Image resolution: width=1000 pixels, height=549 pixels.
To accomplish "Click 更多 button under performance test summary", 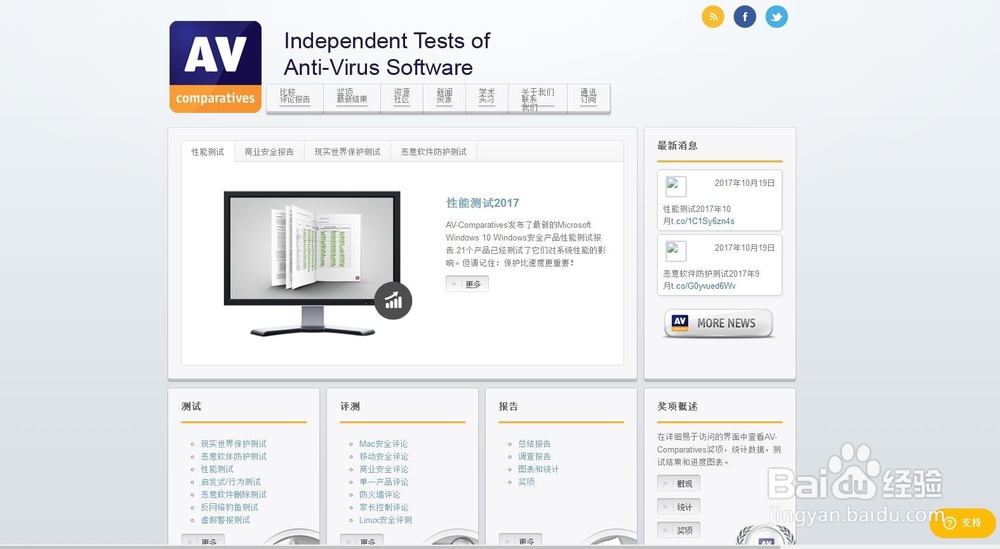I will tap(467, 284).
